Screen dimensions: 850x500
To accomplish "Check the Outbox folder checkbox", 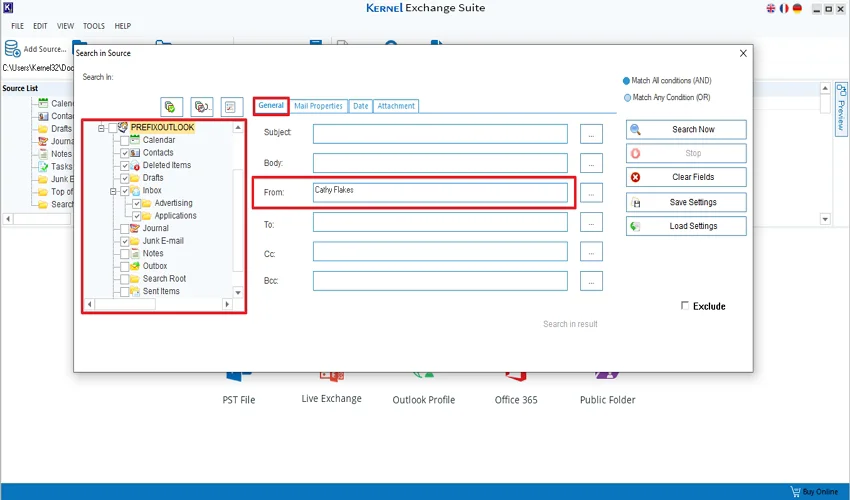I will [x=125, y=266].
